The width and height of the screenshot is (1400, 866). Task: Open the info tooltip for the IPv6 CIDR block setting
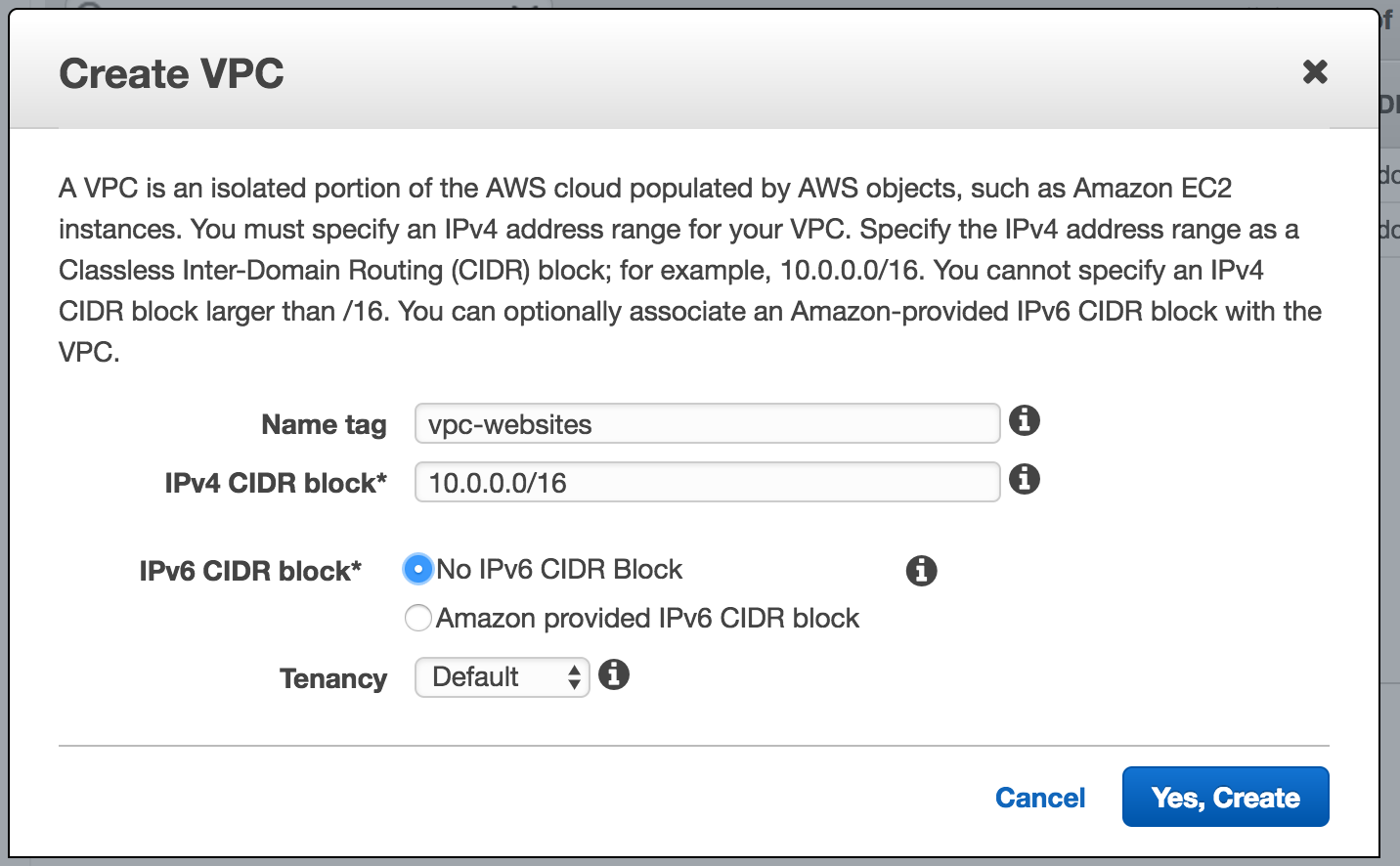pyautogui.click(x=920, y=571)
